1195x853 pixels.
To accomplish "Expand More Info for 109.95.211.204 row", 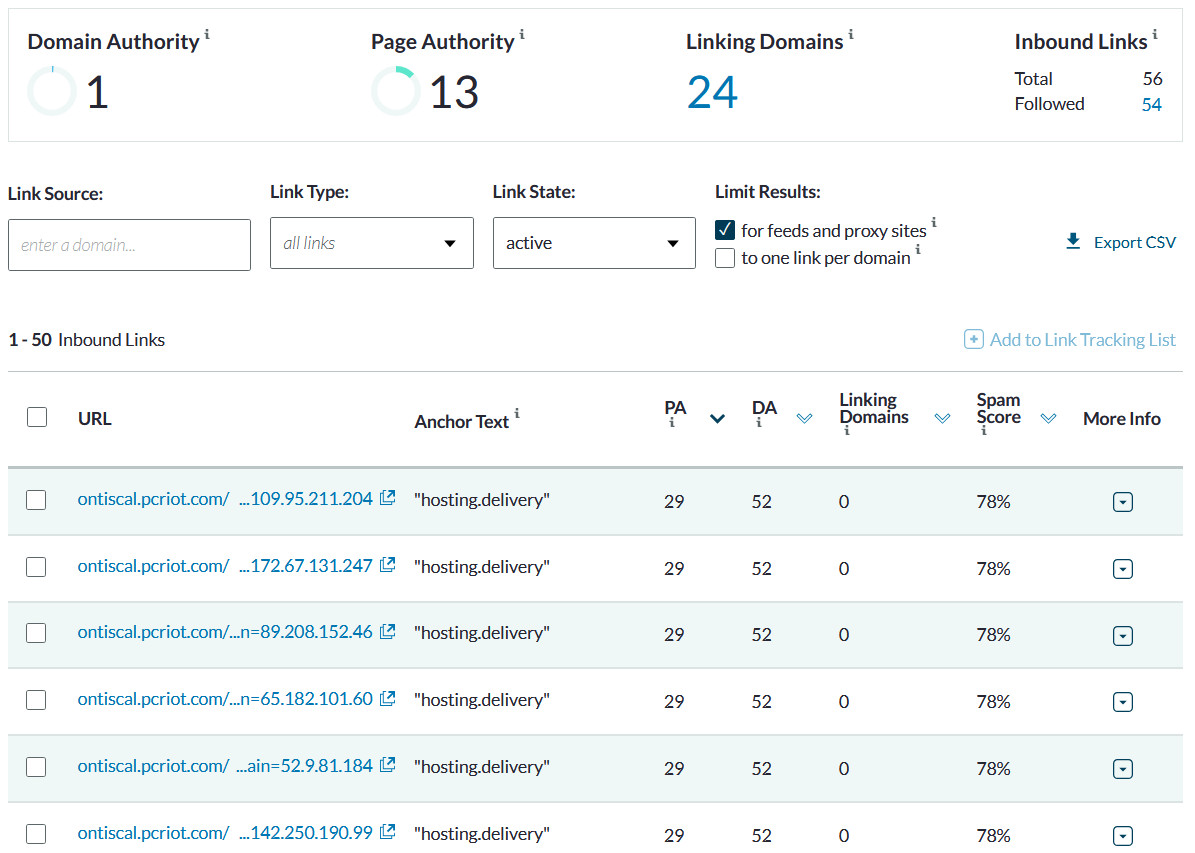I will click(1123, 502).
